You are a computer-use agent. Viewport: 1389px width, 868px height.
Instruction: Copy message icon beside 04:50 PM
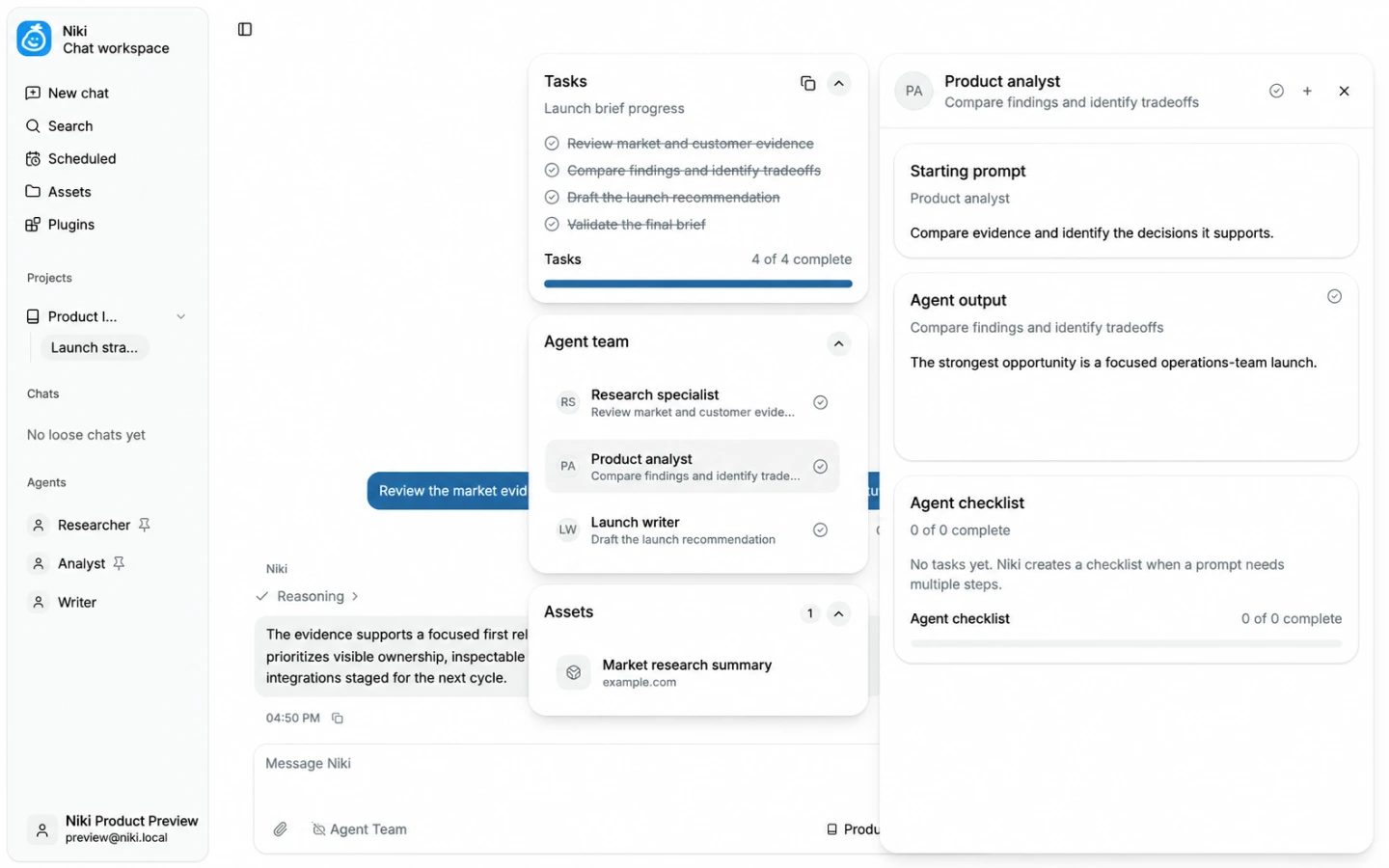[338, 718]
